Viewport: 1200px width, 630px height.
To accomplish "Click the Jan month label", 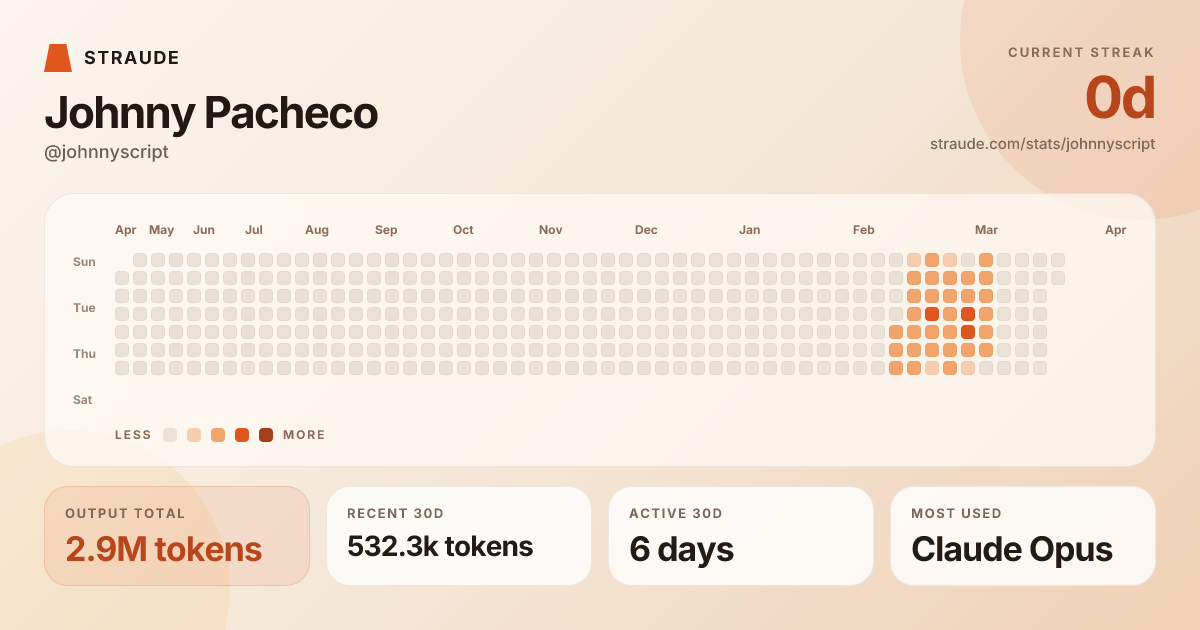I will [749, 230].
